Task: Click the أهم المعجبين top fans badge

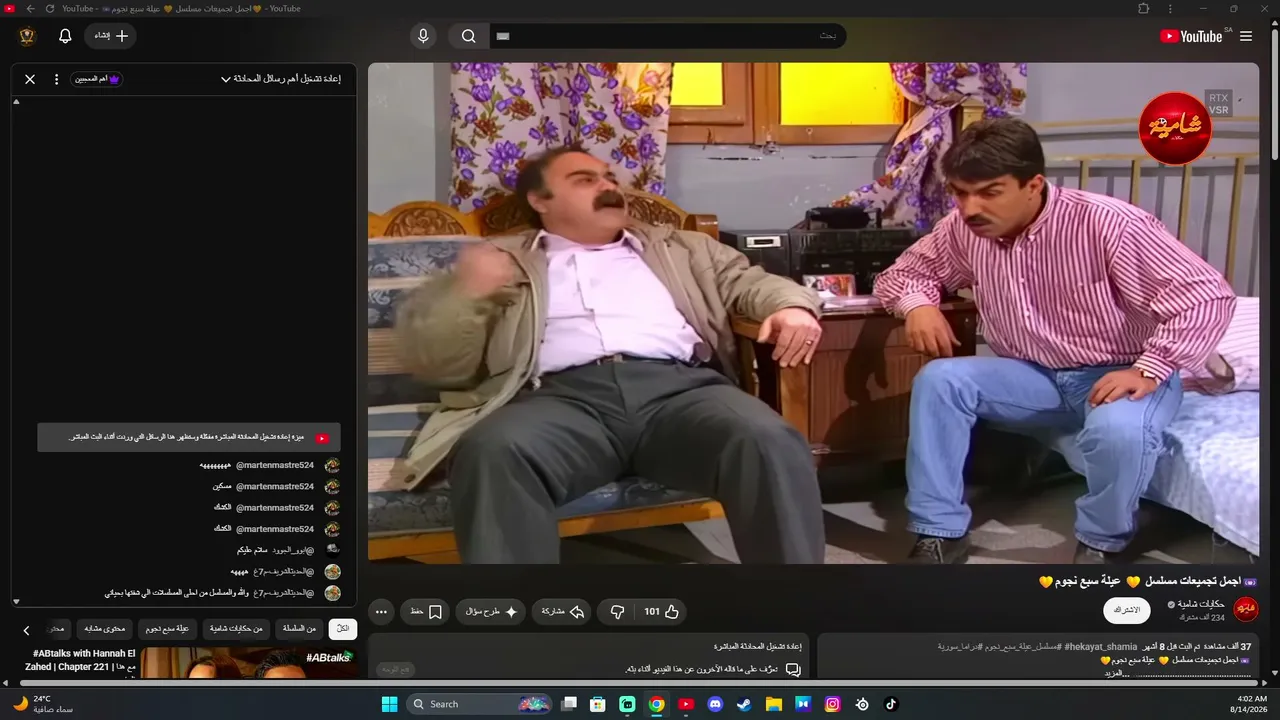Action: 97,79
